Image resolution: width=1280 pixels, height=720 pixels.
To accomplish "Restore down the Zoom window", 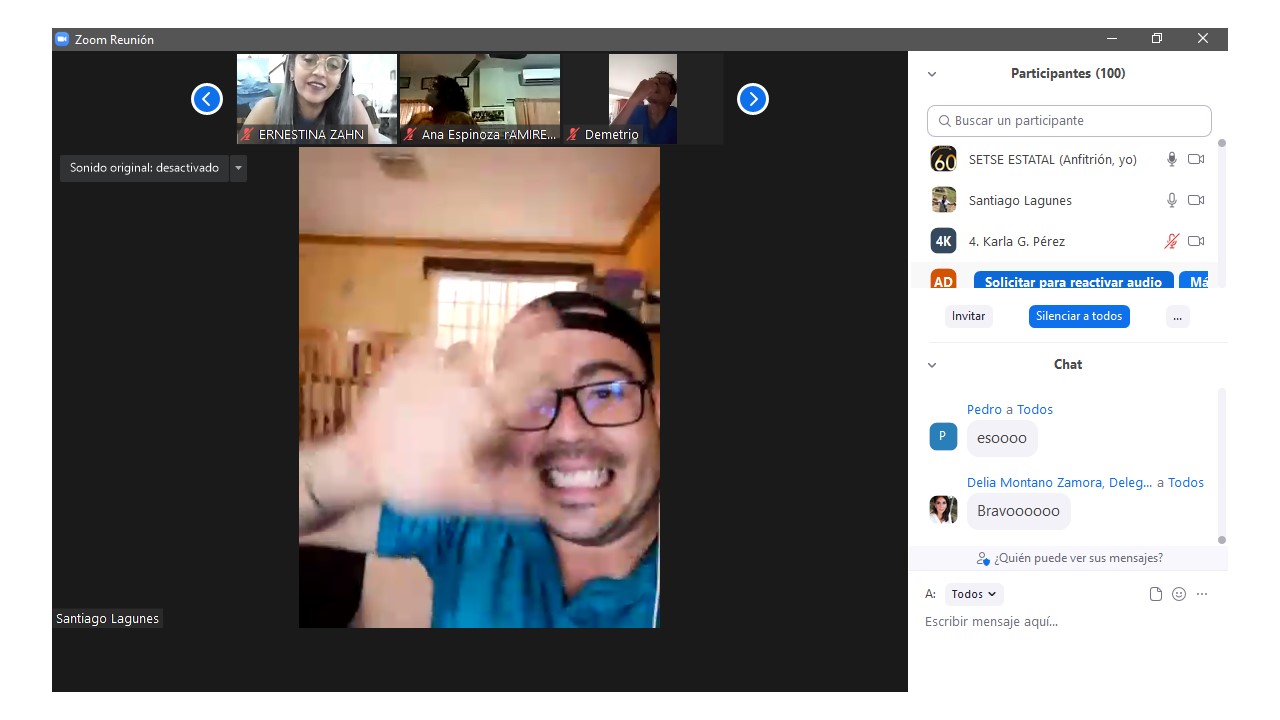I will tap(1157, 39).
